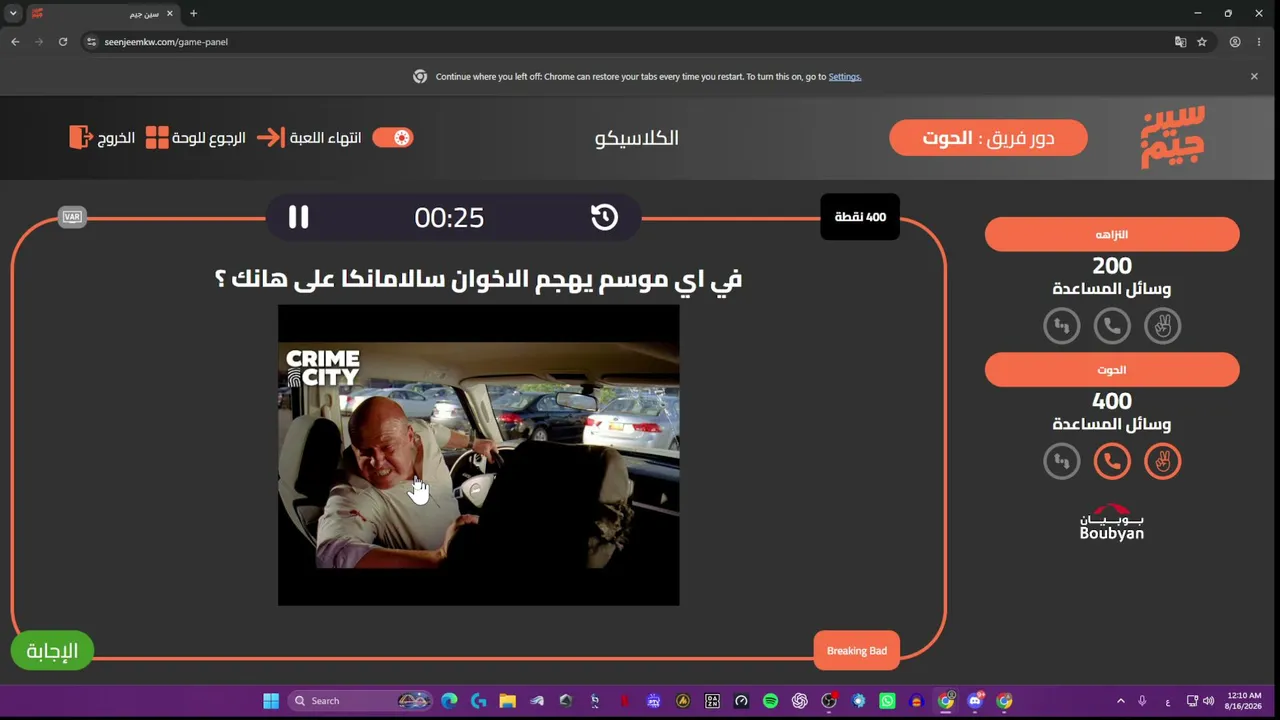
Task: Open Microsoft Edge from the taskbar
Action: pyautogui.click(x=449, y=701)
